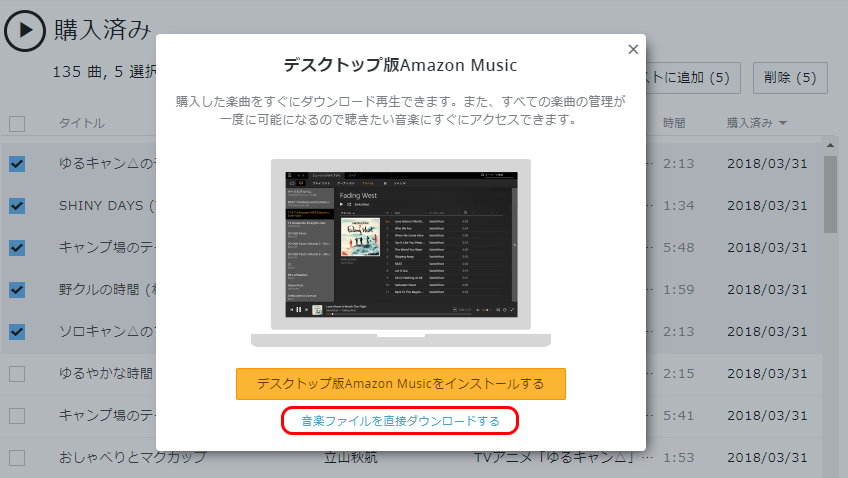This screenshot has width=848, height=478.
Task: Click the vertical scrollbar thumb
Action: point(830,195)
